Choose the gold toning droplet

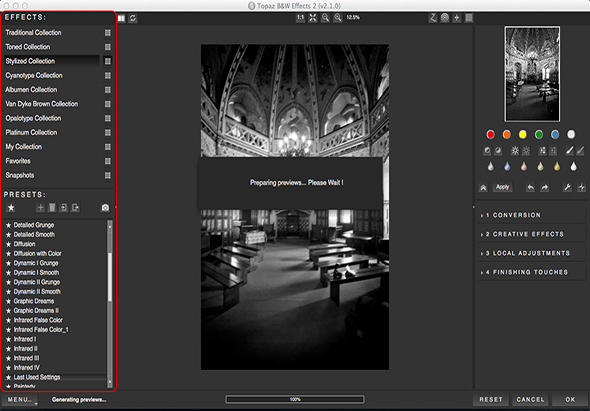click(x=557, y=166)
